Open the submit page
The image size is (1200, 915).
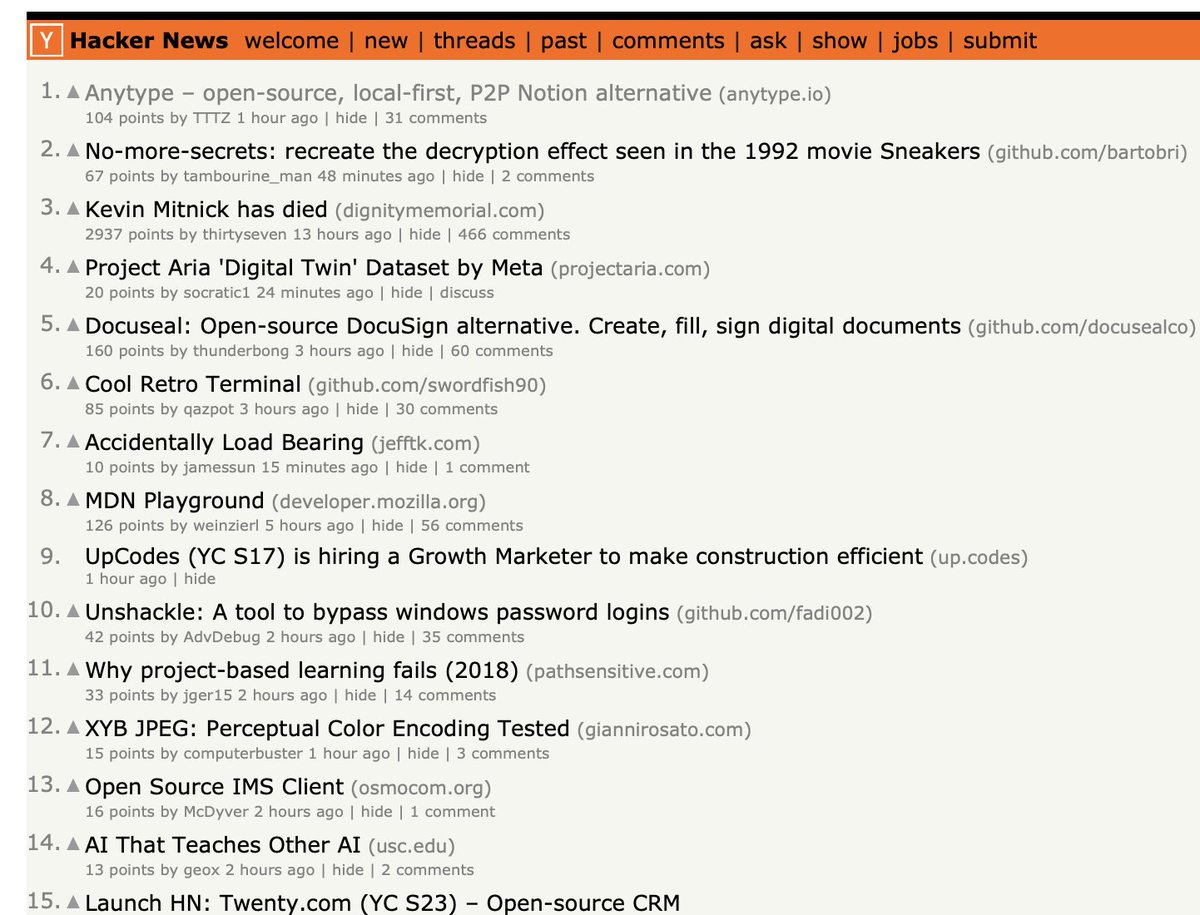pyautogui.click(x=998, y=41)
